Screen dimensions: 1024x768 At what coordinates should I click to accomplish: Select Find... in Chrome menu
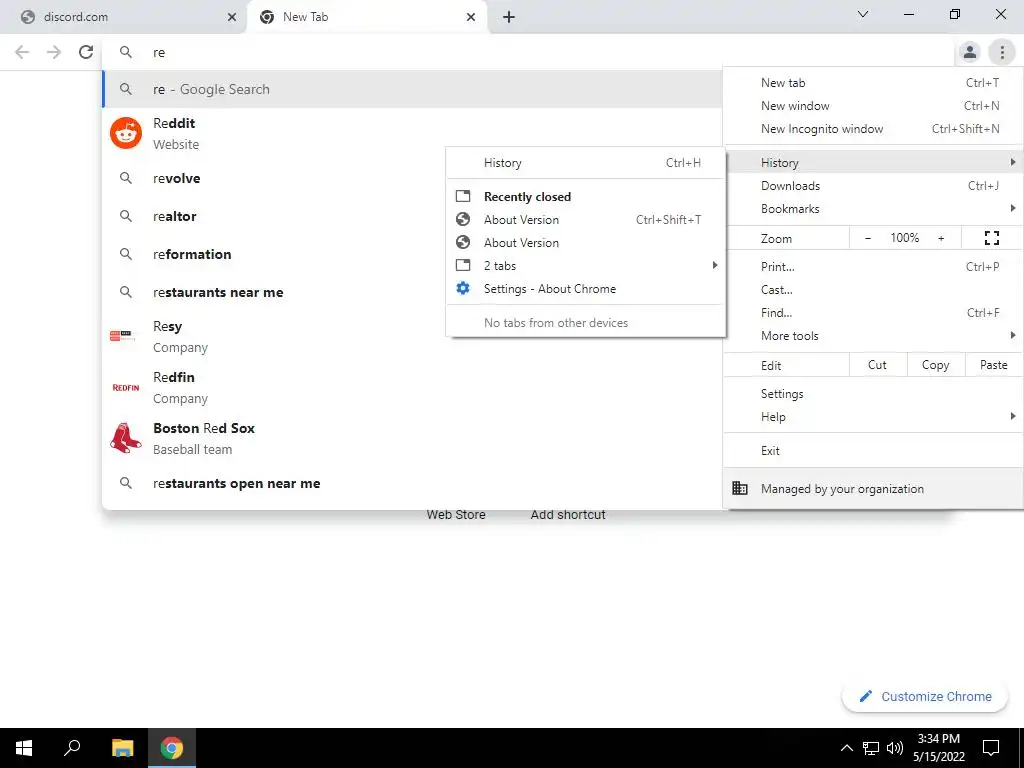coord(873,313)
